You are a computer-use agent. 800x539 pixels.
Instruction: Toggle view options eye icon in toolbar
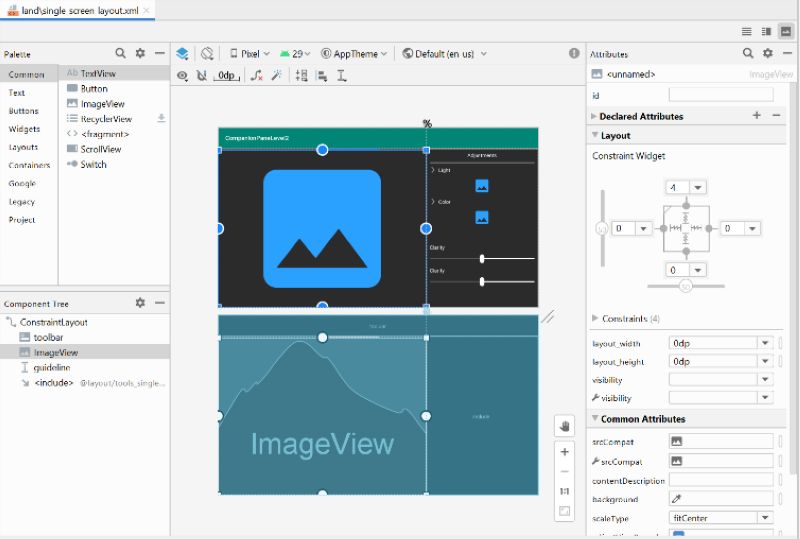click(x=182, y=76)
